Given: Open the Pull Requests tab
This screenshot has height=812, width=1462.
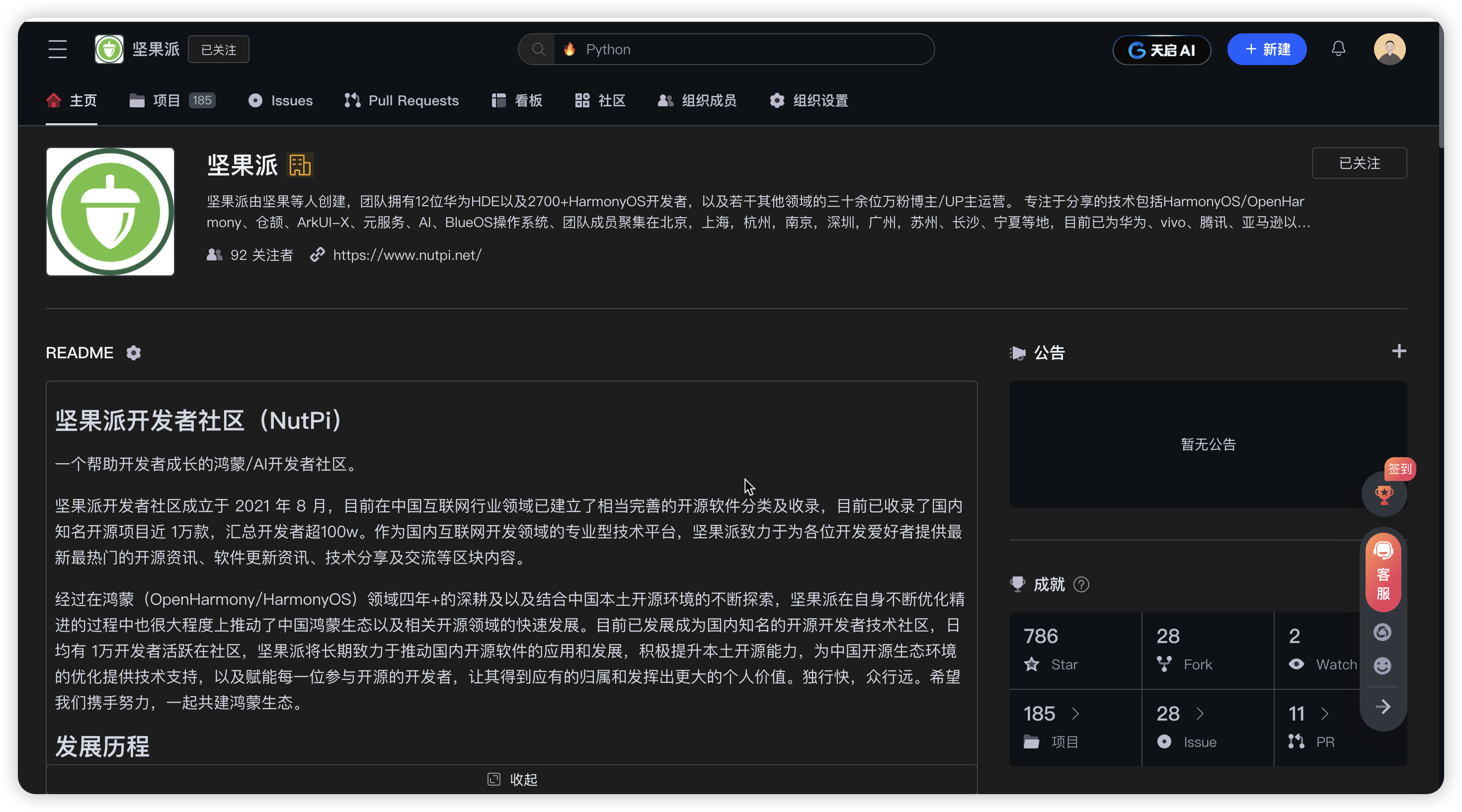Looking at the screenshot, I should coord(401,100).
